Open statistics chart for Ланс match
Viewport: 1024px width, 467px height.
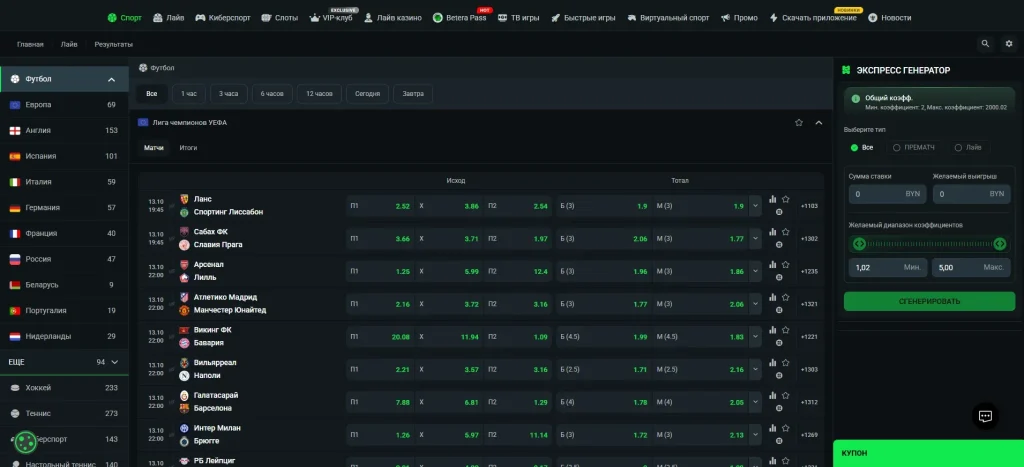(773, 199)
